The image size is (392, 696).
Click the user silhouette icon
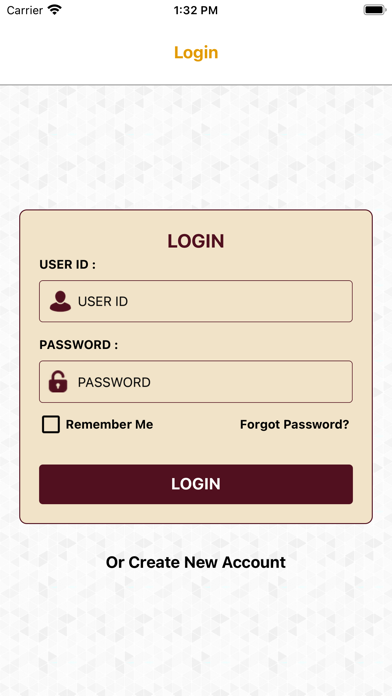click(x=60, y=301)
